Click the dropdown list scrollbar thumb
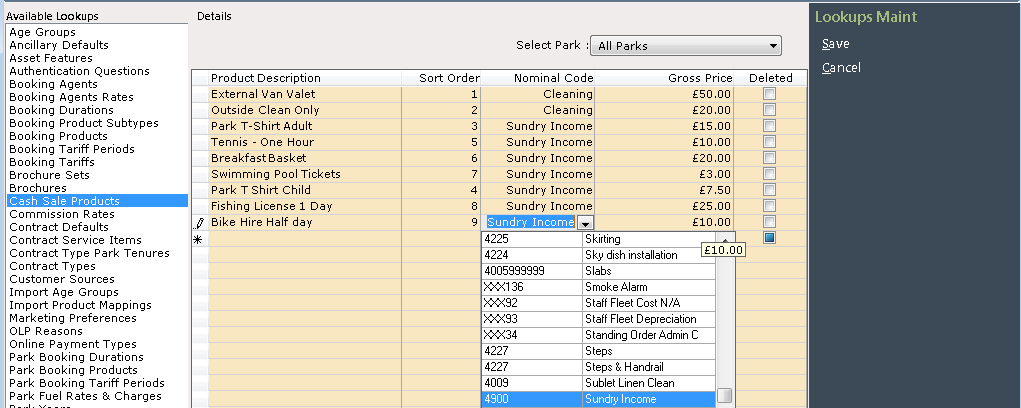 coord(725,395)
